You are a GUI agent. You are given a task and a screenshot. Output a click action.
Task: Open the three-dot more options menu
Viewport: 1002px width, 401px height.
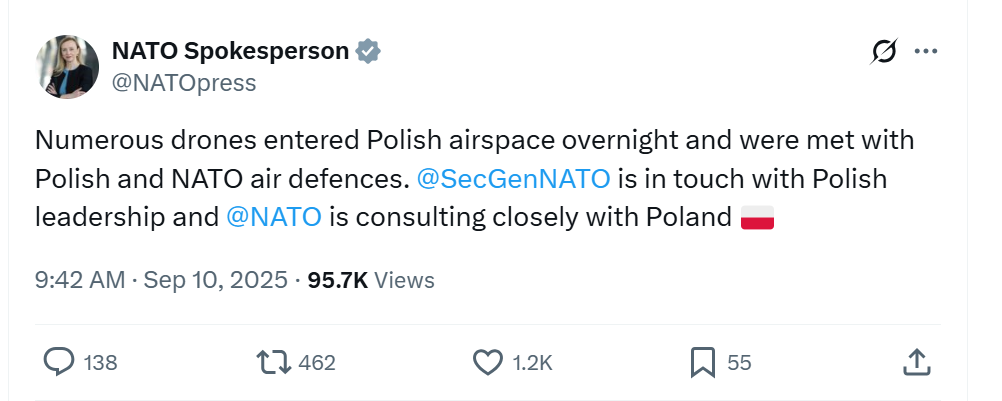(926, 52)
